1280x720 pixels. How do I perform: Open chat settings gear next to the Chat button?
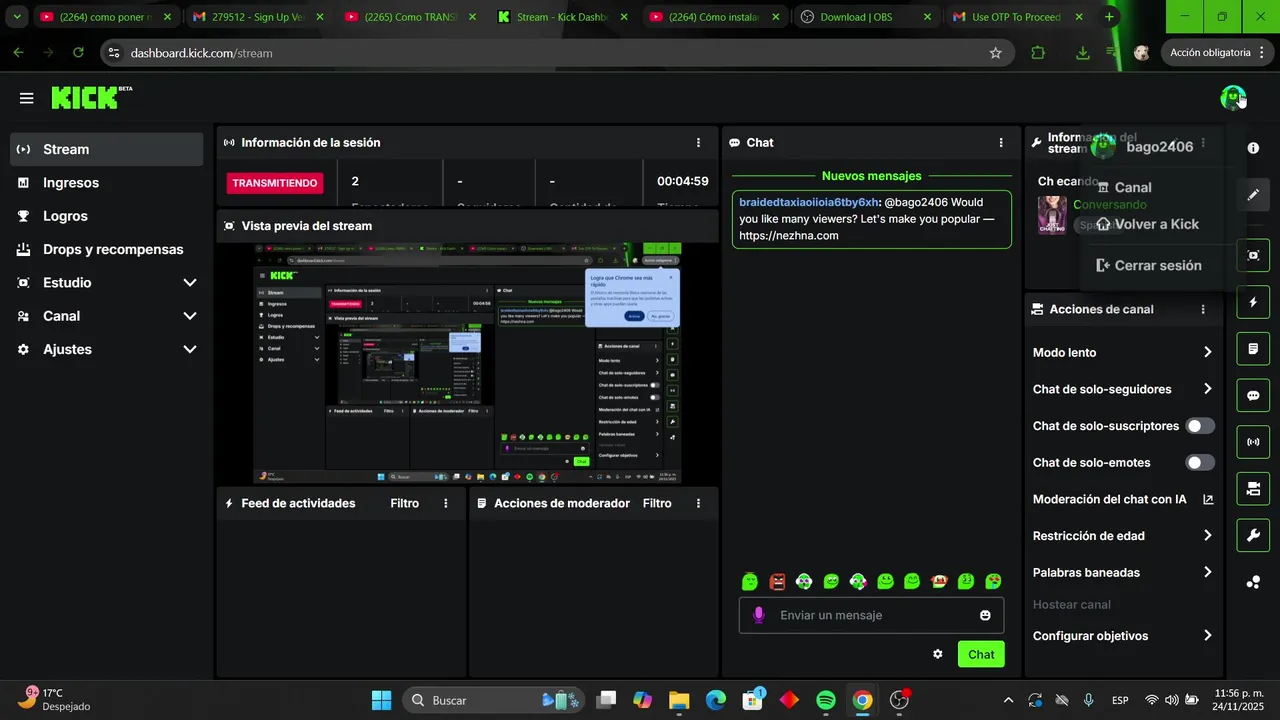(x=938, y=654)
